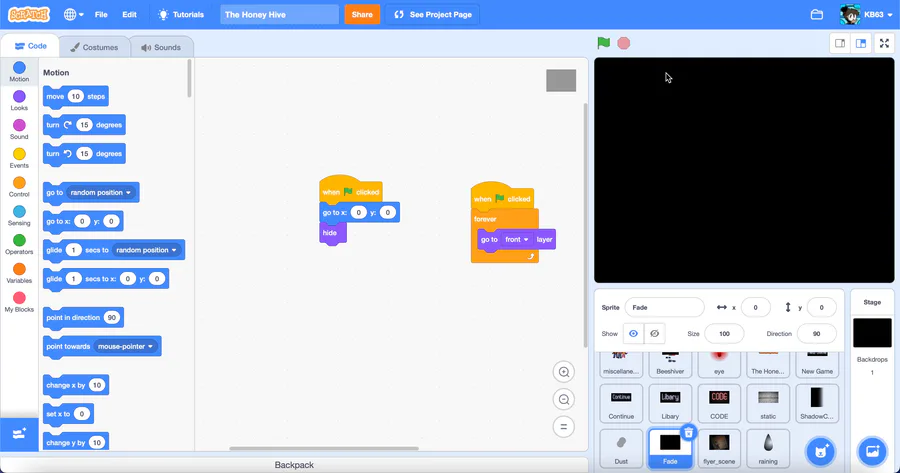Zoom in on the workspace
The width and height of the screenshot is (900, 473).
564,372
